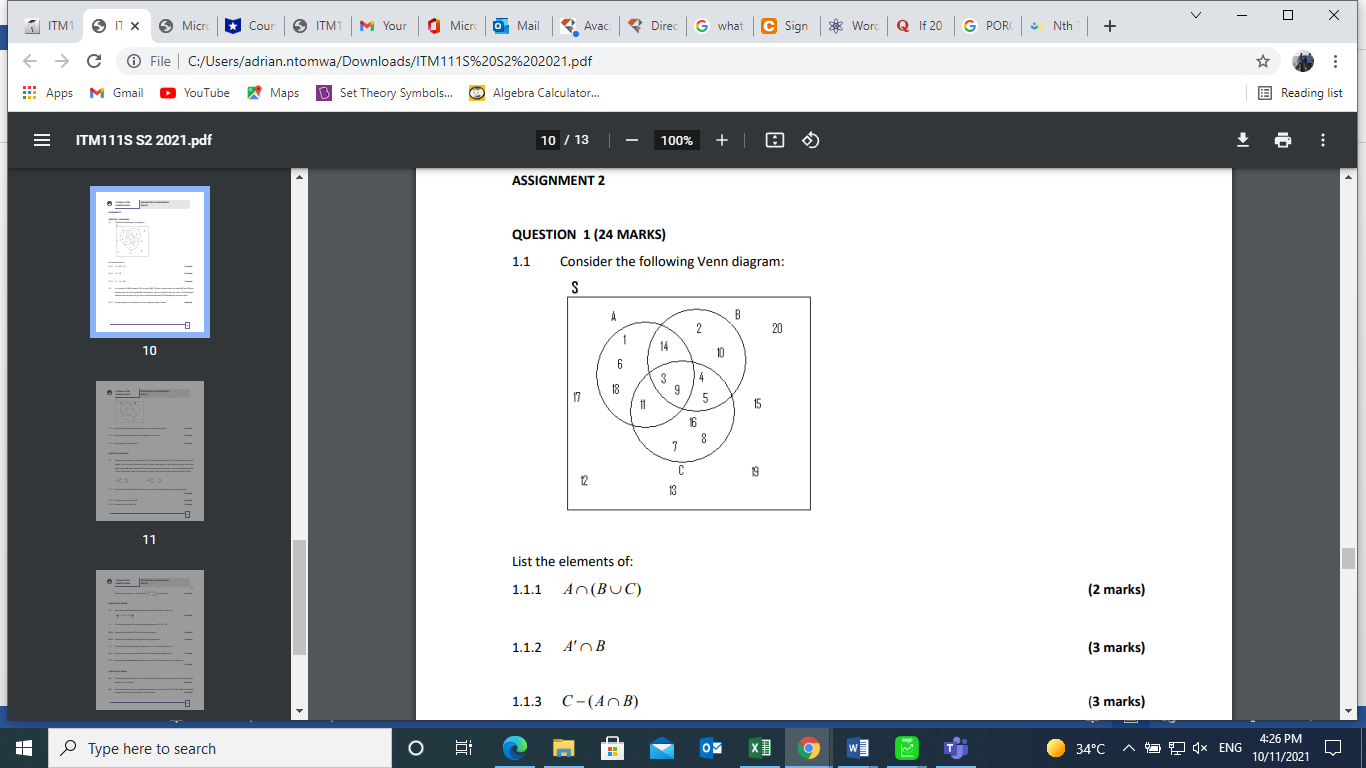Switch to the Nth tab
Image resolution: width=1366 pixels, height=768 pixels.
[x=1054, y=26]
